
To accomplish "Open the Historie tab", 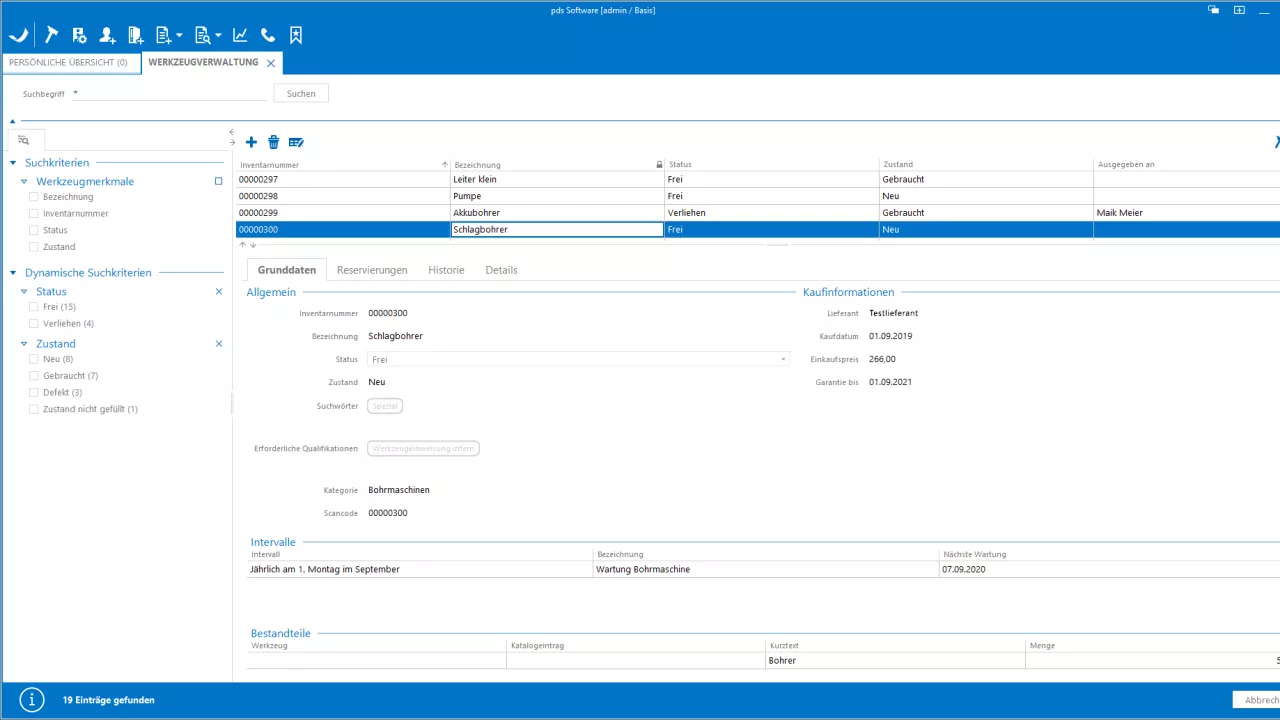I will [446, 270].
